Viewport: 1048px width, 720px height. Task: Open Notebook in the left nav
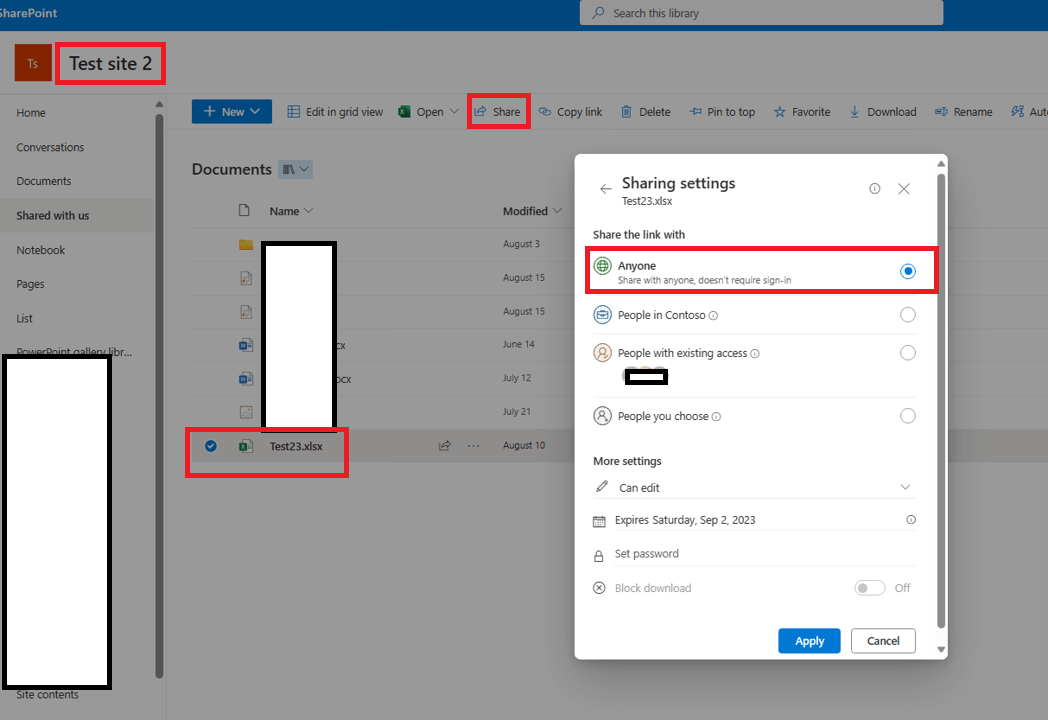tap(41, 250)
